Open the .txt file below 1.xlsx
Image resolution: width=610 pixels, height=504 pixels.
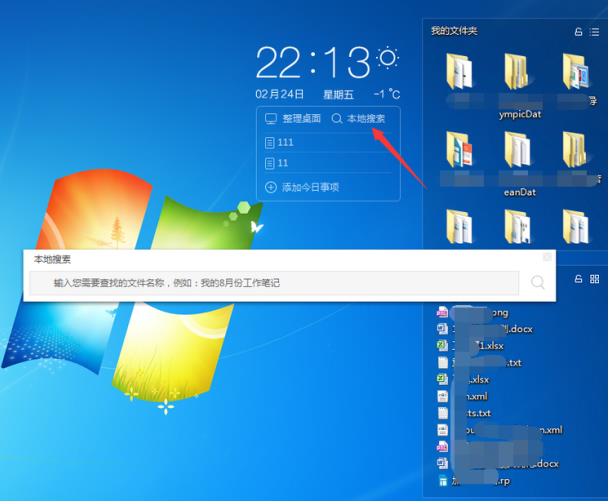tap(479, 363)
